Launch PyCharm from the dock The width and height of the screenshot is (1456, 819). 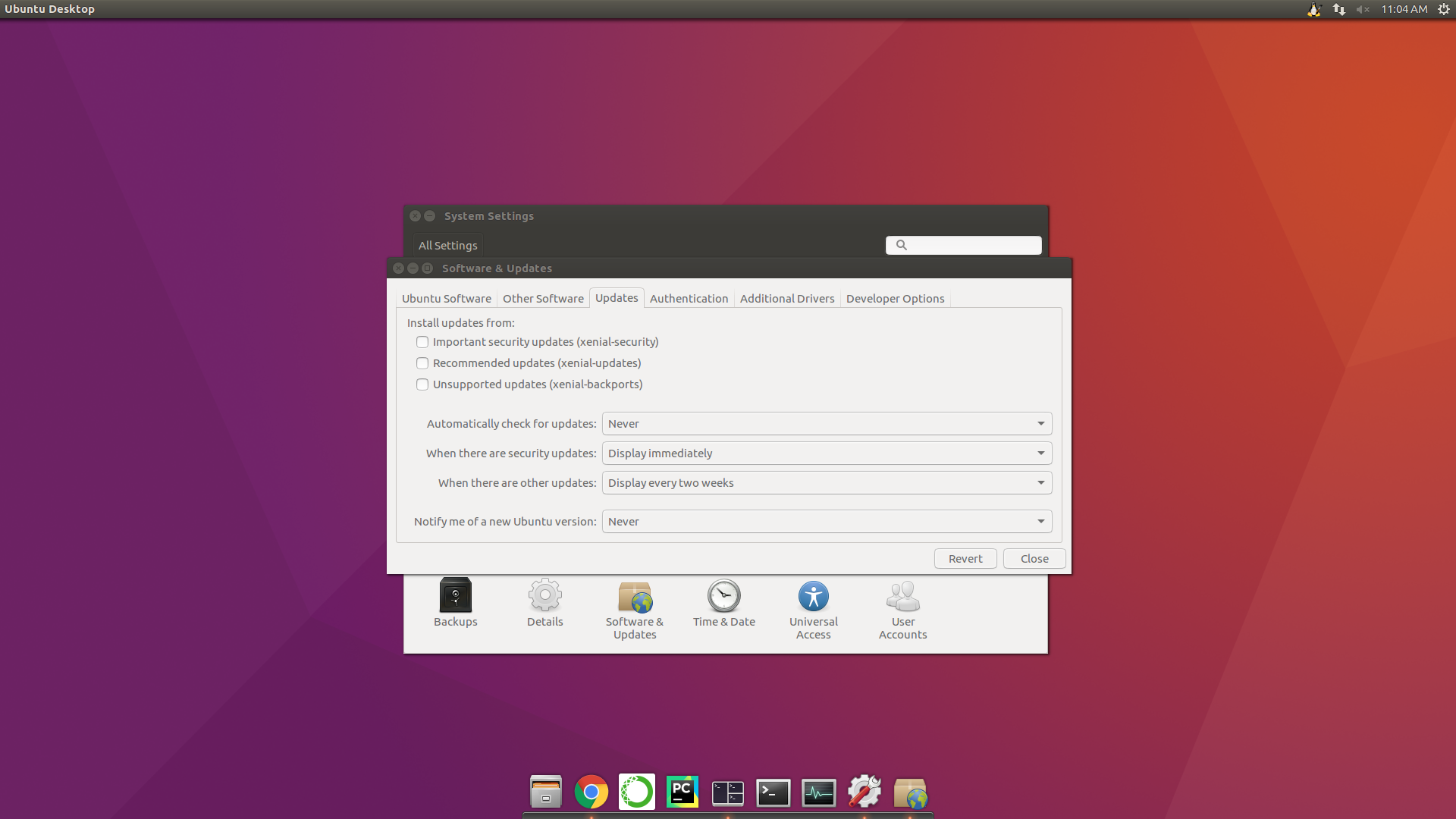(x=682, y=792)
